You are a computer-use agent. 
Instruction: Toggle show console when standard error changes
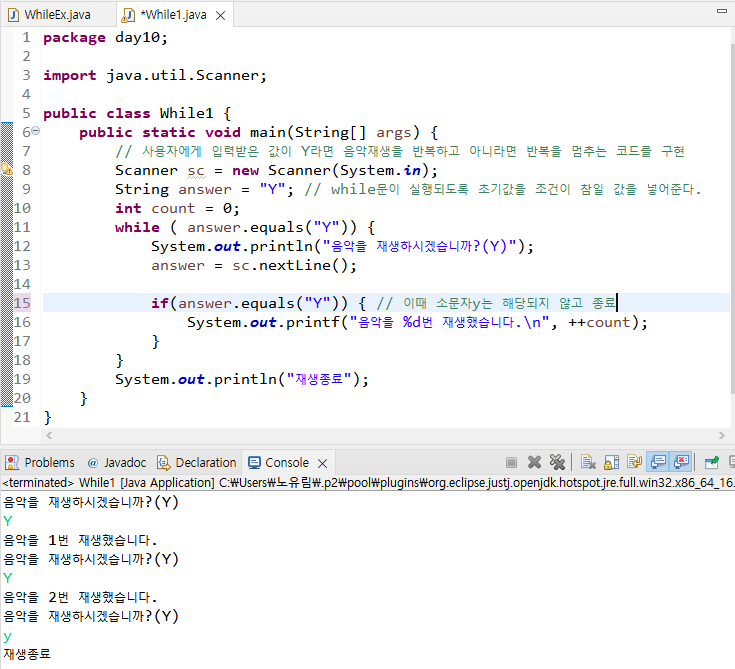click(x=681, y=463)
